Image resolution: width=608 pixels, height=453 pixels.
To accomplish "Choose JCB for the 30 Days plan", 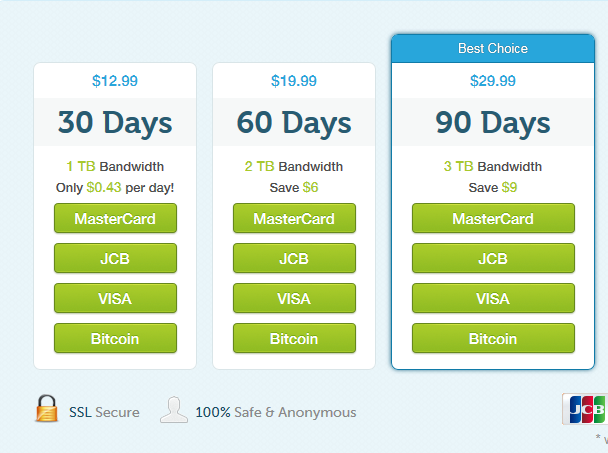I will (115, 259).
